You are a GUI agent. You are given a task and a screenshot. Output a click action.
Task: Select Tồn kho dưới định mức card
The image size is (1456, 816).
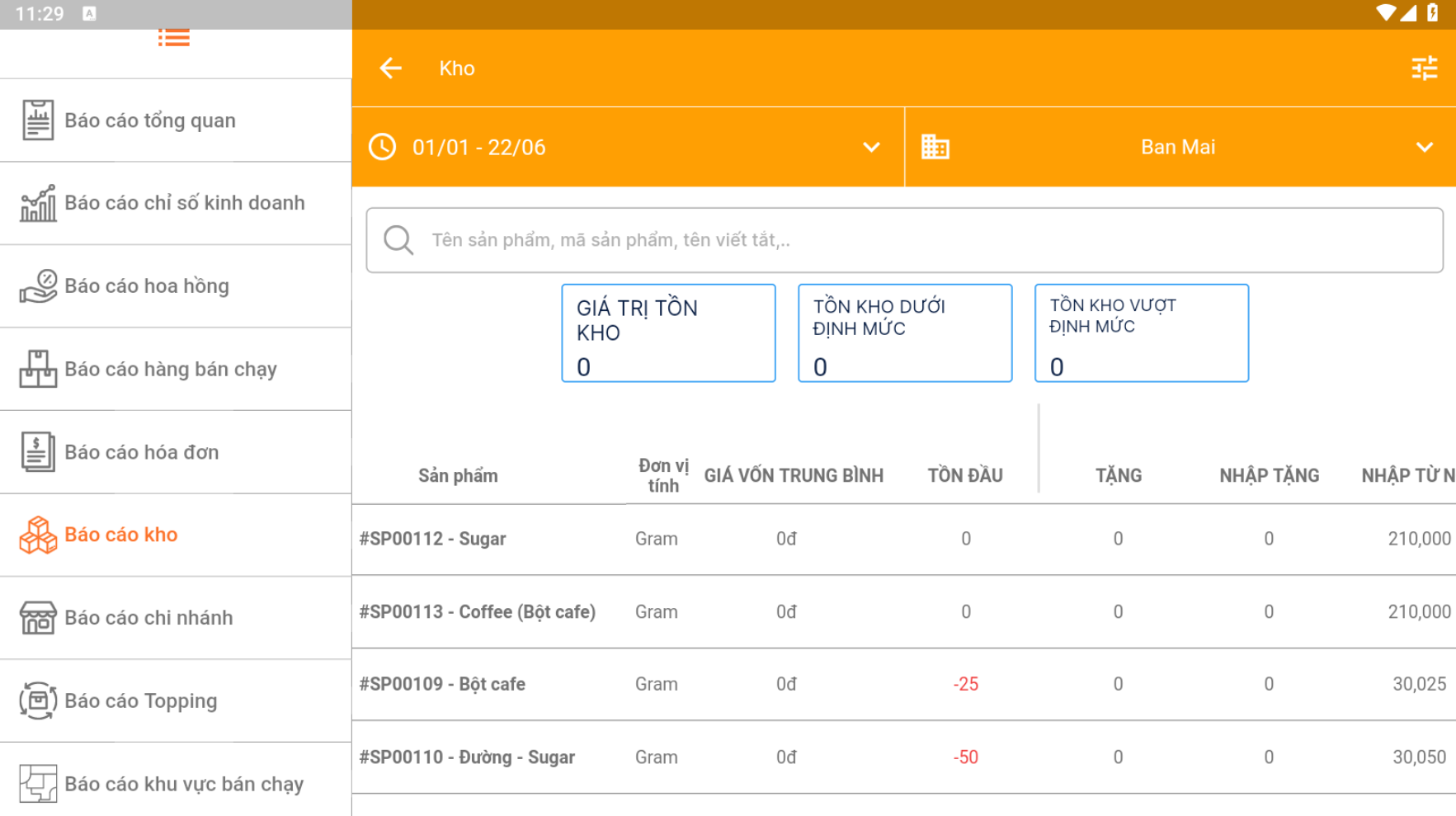(904, 333)
